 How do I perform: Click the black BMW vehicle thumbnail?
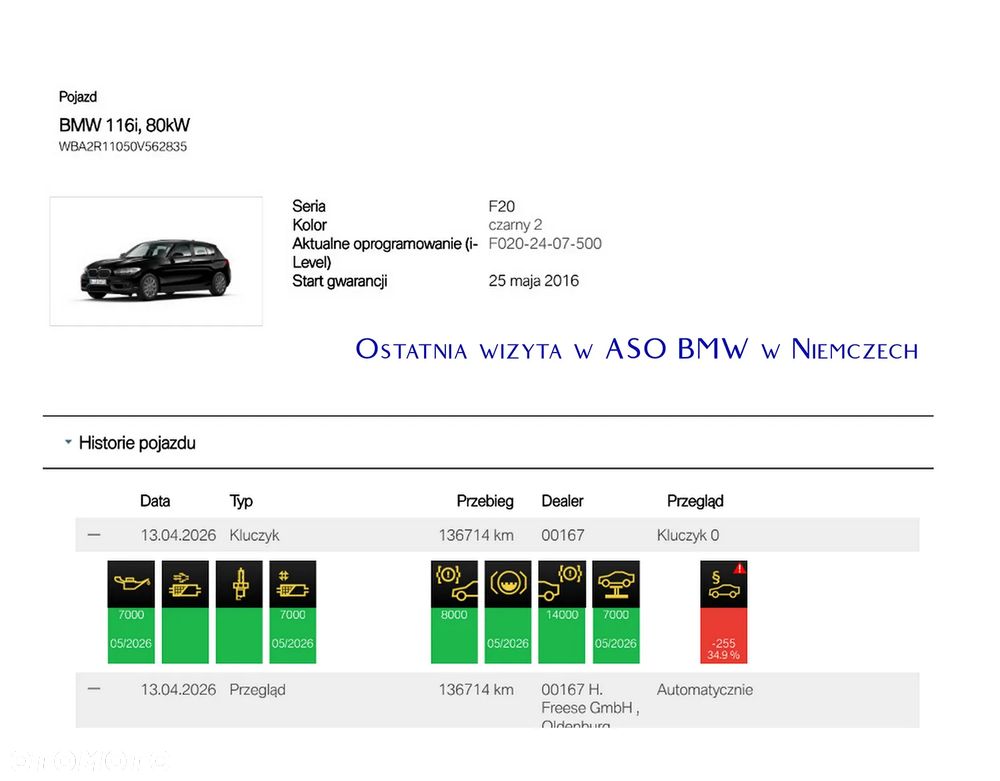click(x=156, y=261)
